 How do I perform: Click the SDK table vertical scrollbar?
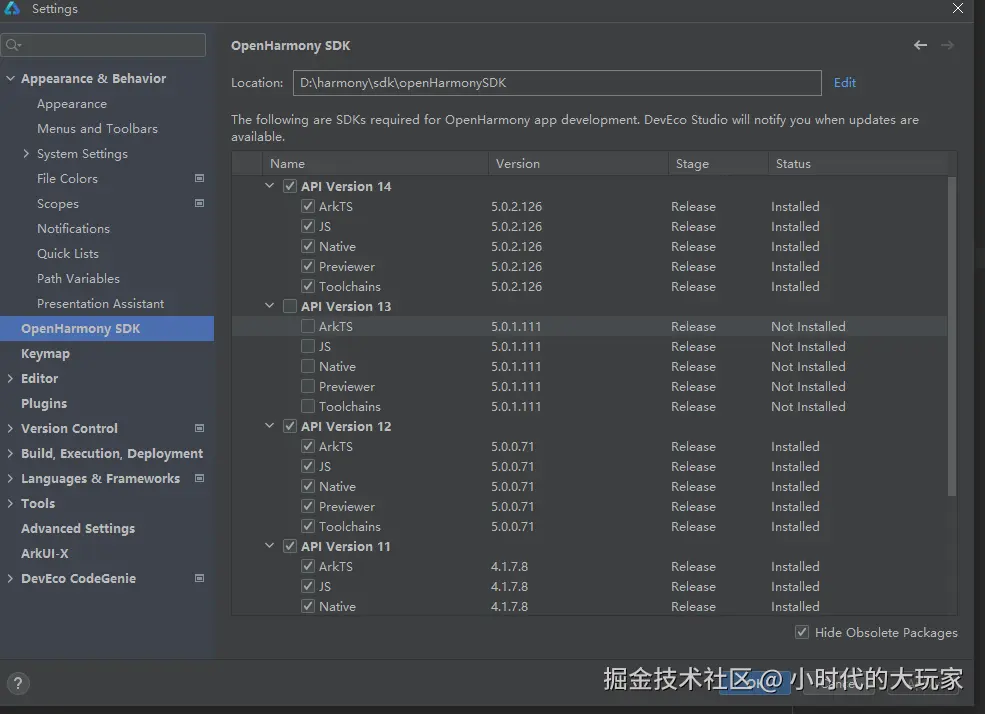click(952, 337)
